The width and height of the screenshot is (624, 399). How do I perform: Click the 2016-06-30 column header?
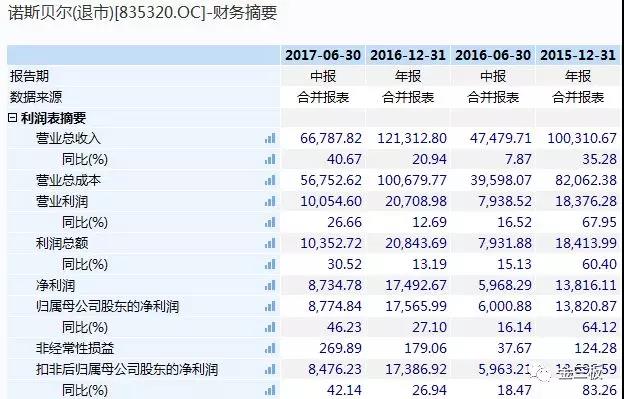click(x=493, y=55)
